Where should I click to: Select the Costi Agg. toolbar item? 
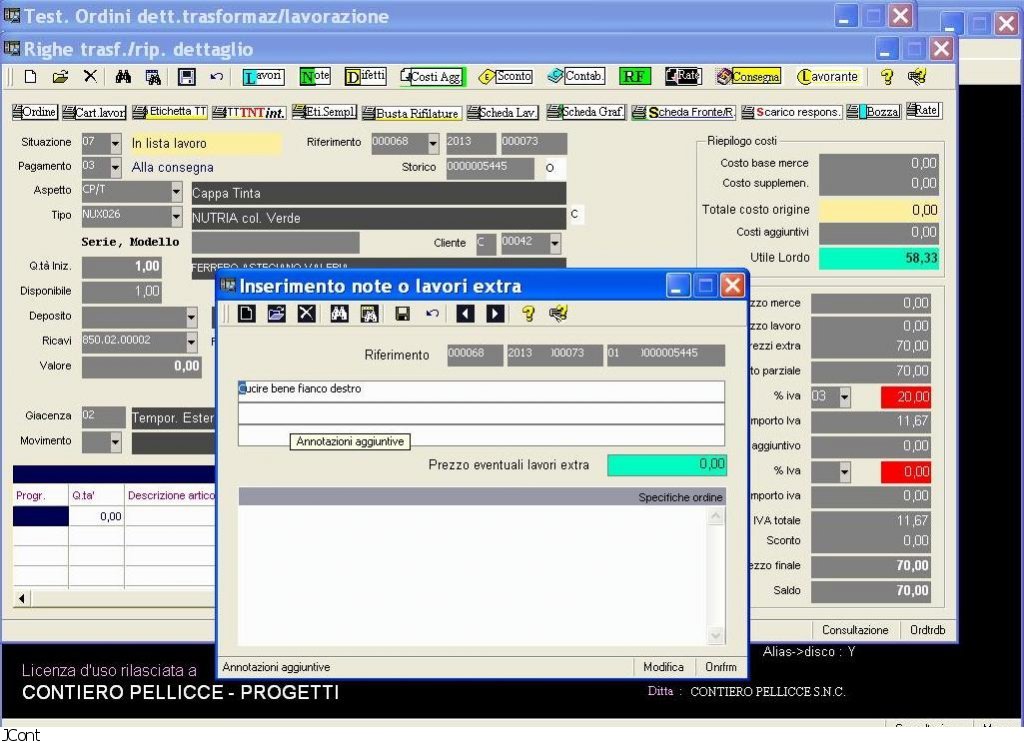pos(432,76)
